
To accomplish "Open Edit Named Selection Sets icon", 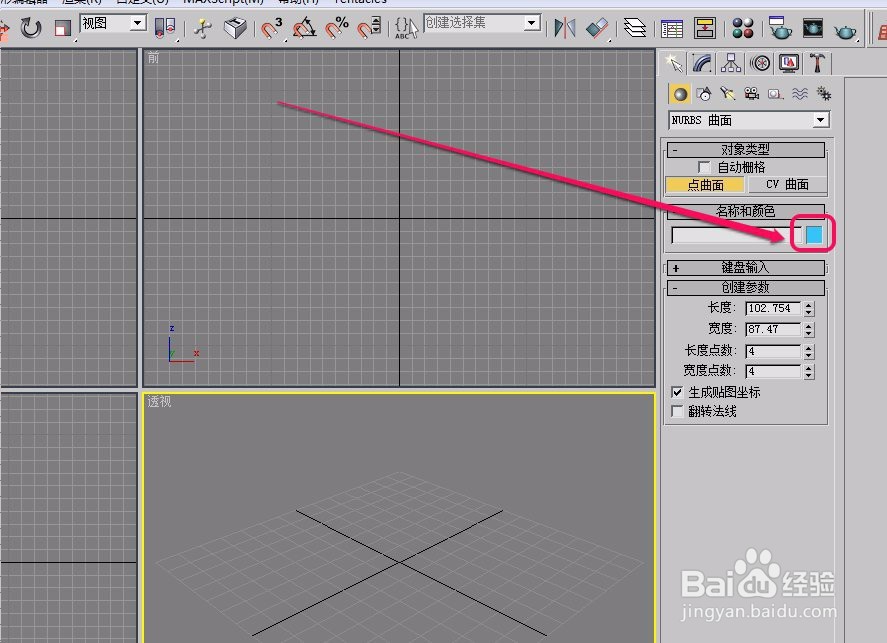I will [406, 27].
